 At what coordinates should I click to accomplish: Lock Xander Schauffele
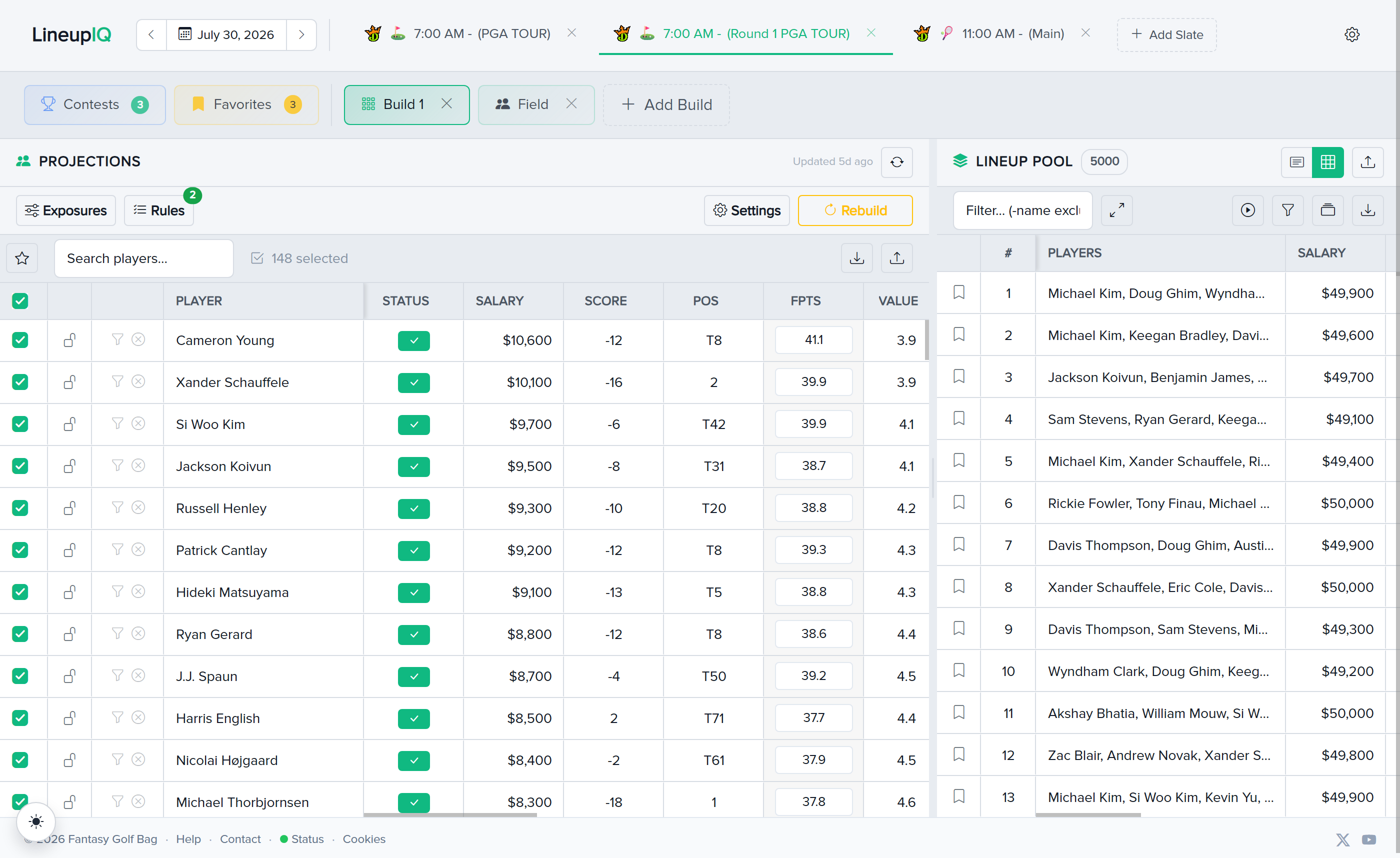pos(69,382)
